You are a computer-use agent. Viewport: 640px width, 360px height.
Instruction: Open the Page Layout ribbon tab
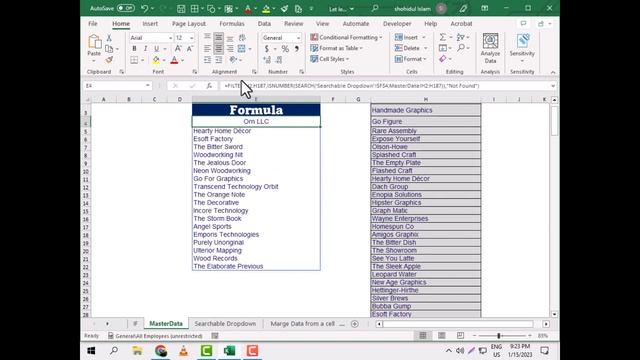coord(189,24)
